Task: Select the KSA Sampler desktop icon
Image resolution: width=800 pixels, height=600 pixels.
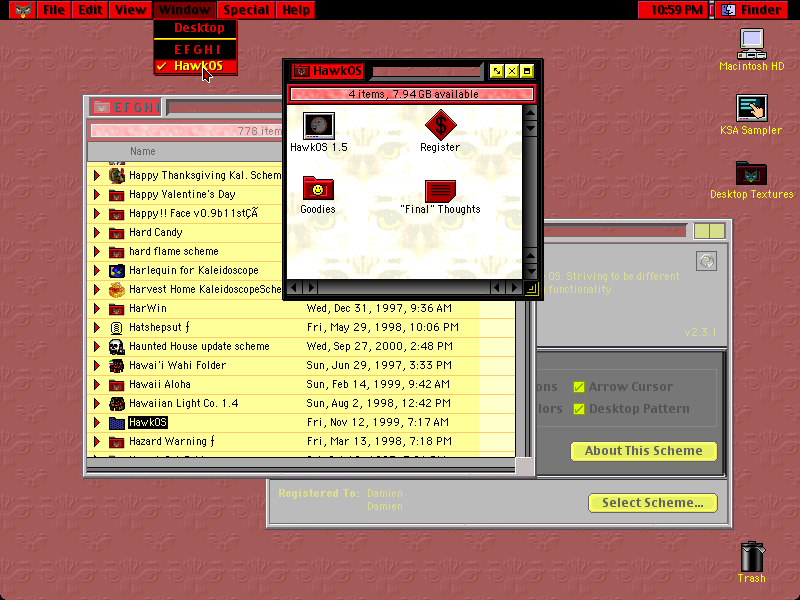Action: point(752,108)
